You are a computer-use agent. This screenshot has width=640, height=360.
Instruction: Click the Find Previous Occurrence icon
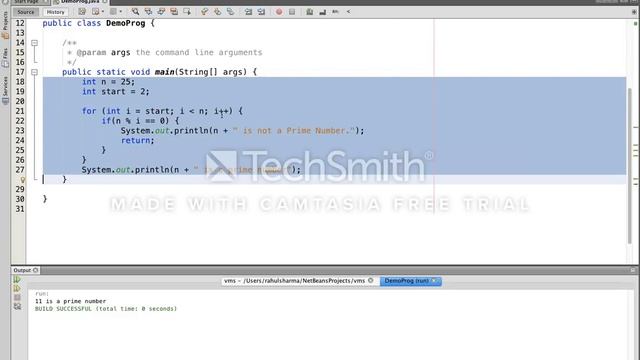point(148,12)
